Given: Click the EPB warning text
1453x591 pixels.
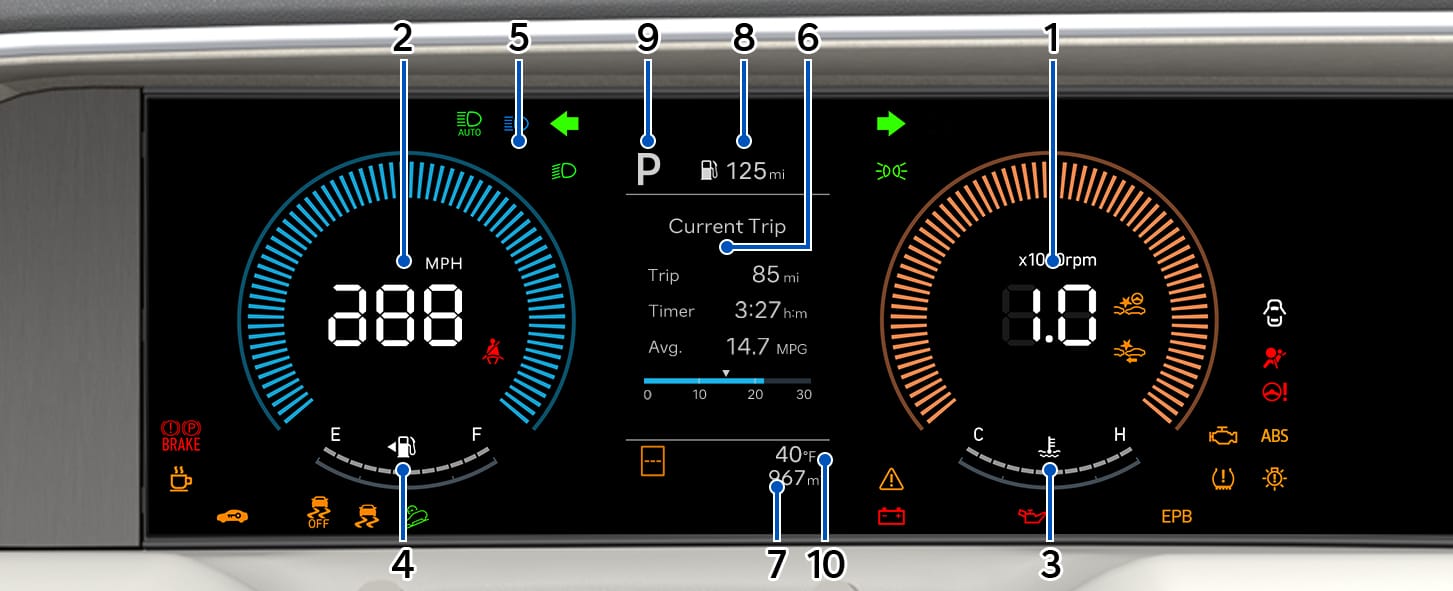Looking at the screenshot, I should click(1176, 517).
